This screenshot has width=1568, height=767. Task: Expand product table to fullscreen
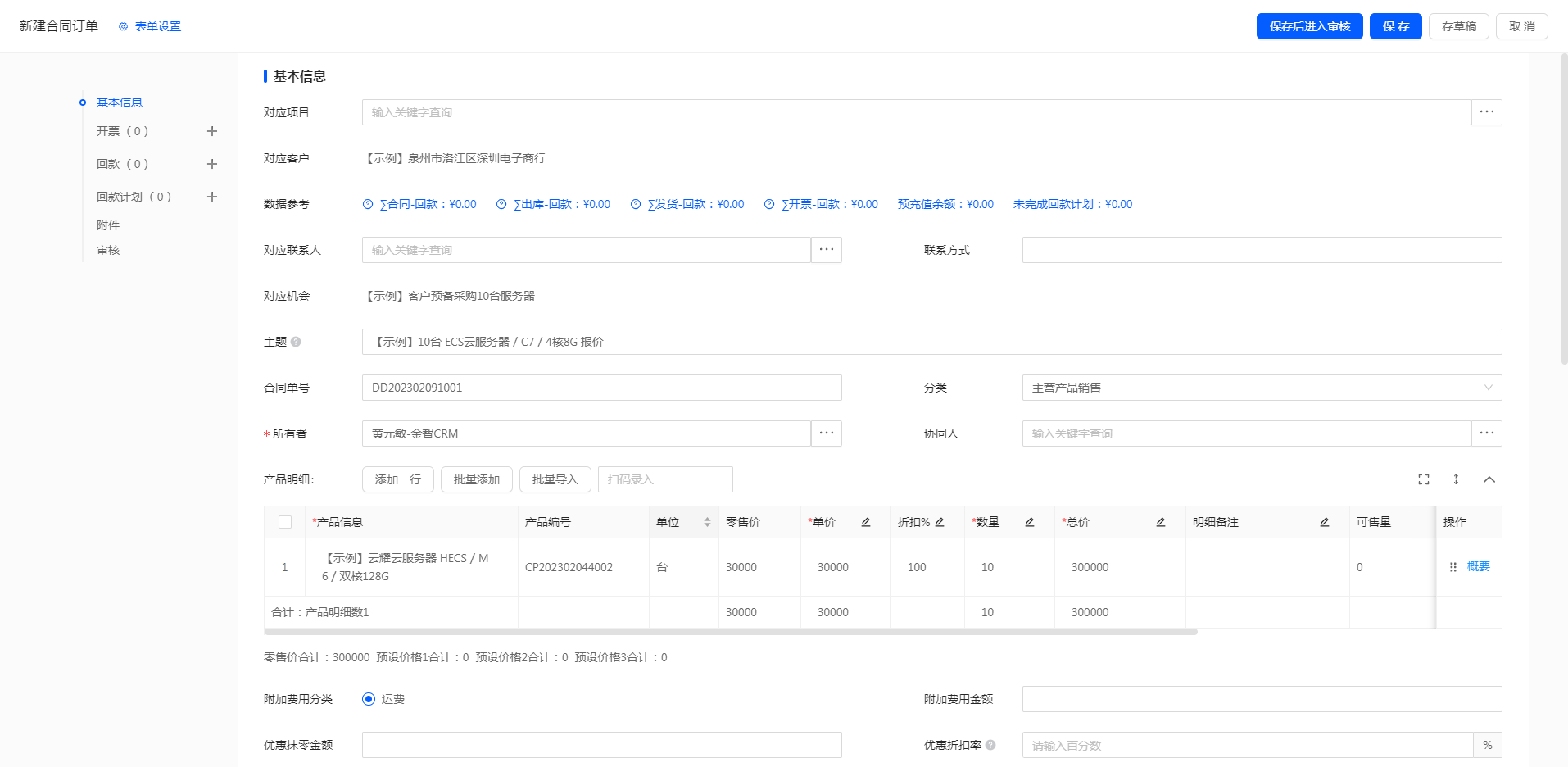[x=1424, y=479]
